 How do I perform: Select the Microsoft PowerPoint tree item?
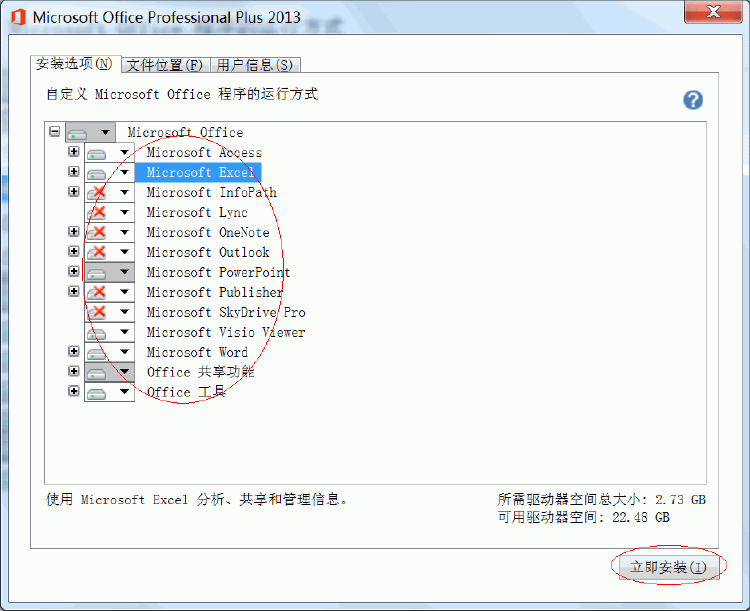click(218, 272)
